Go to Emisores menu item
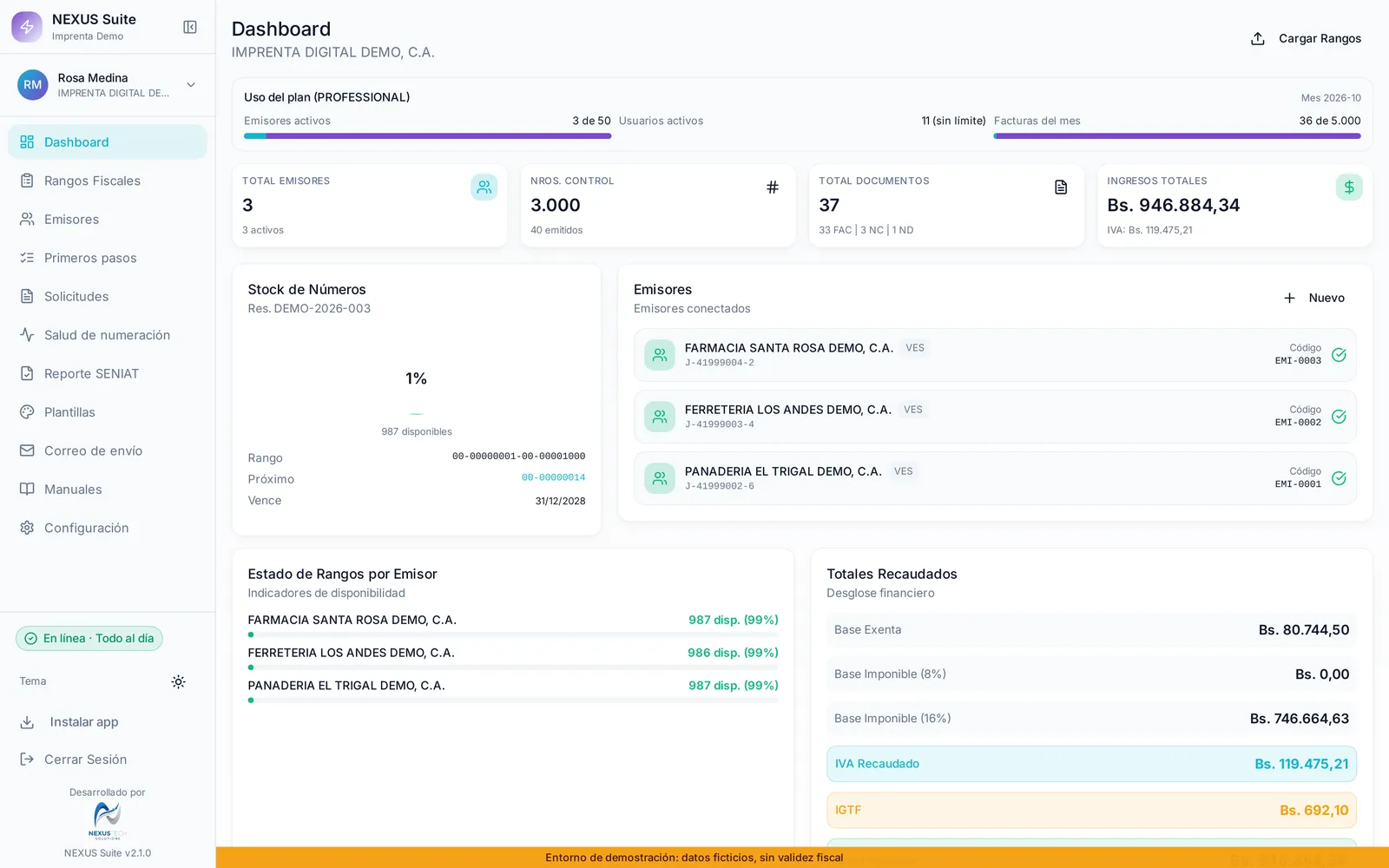 click(x=108, y=219)
